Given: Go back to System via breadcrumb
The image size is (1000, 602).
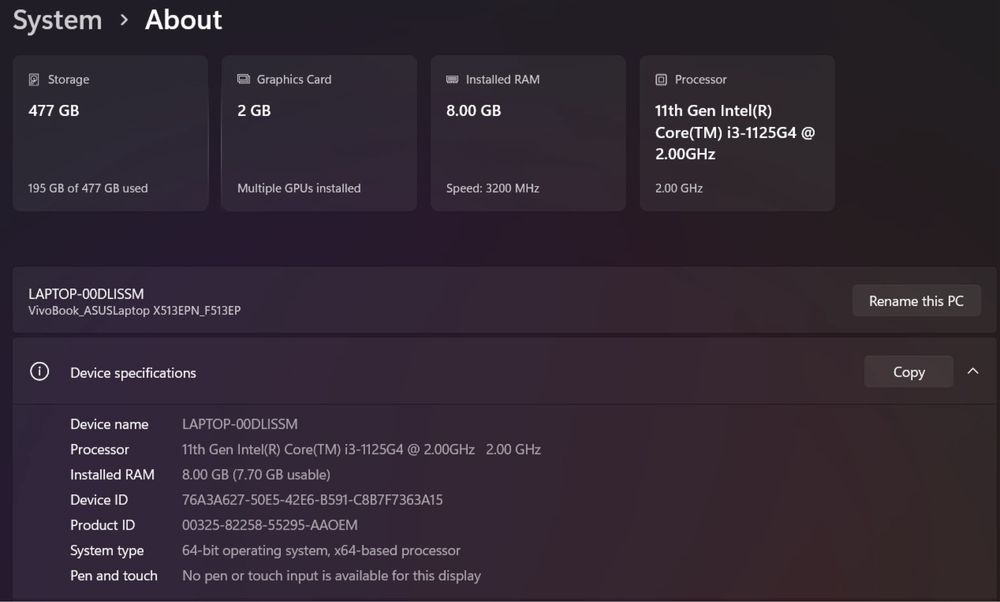Looking at the screenshot, I should coord(57,20).
